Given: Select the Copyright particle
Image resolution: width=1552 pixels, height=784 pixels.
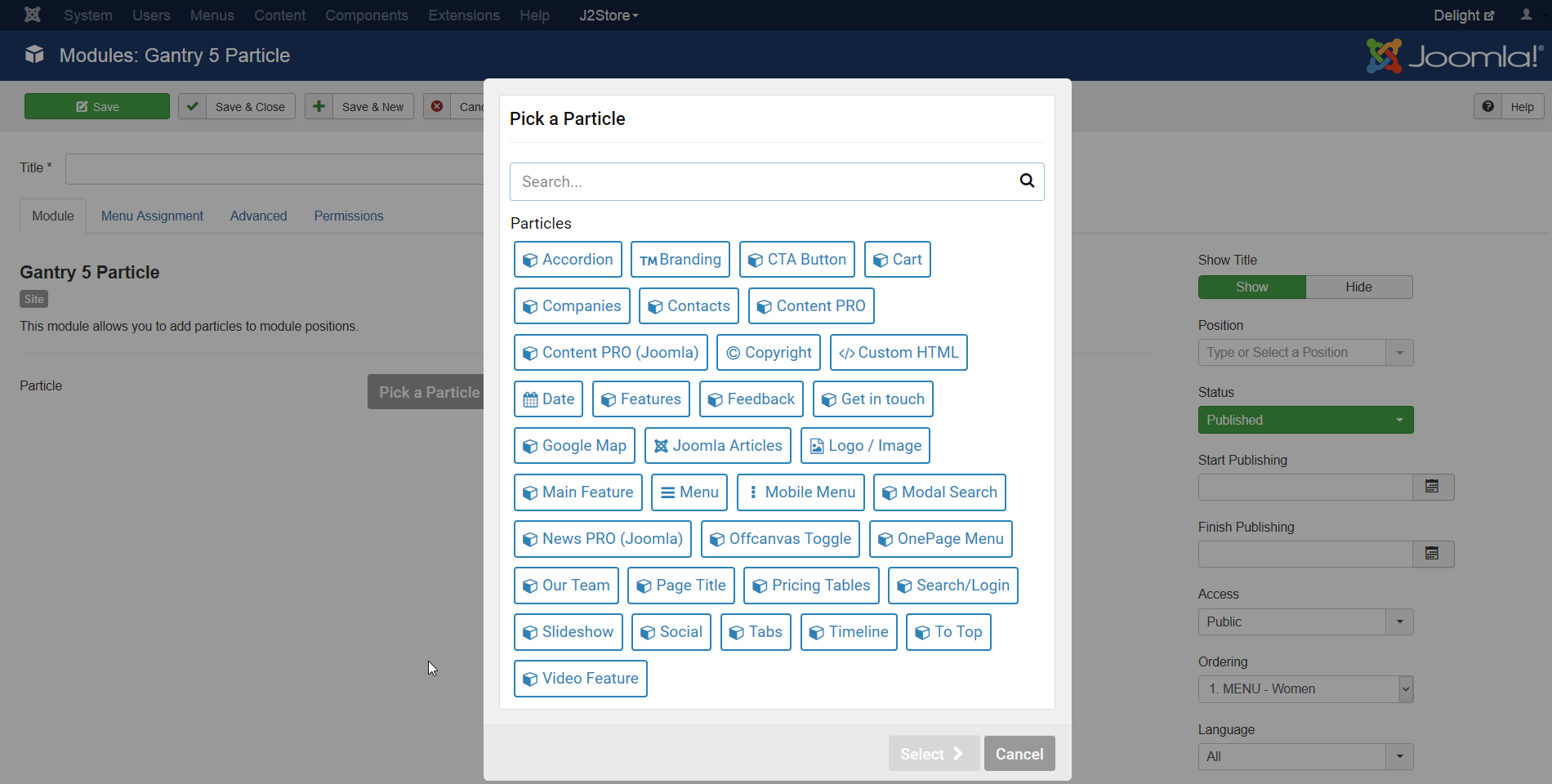Looking at the screenshot, I should pos(768,353).
